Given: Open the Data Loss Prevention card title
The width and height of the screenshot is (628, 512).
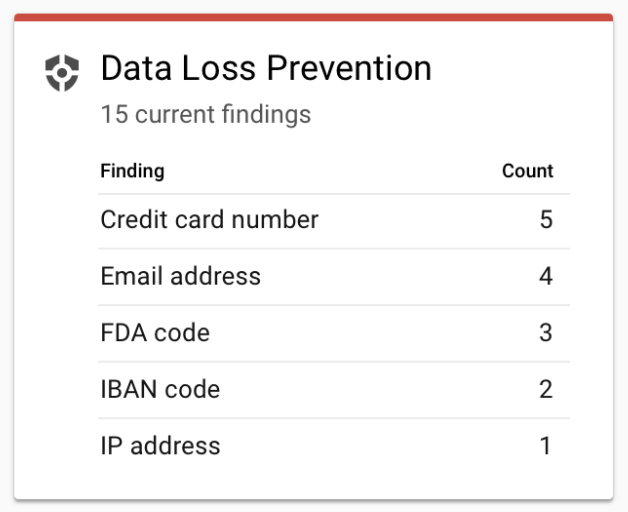Looking at the screenshot, I should [x=266, y=68].
